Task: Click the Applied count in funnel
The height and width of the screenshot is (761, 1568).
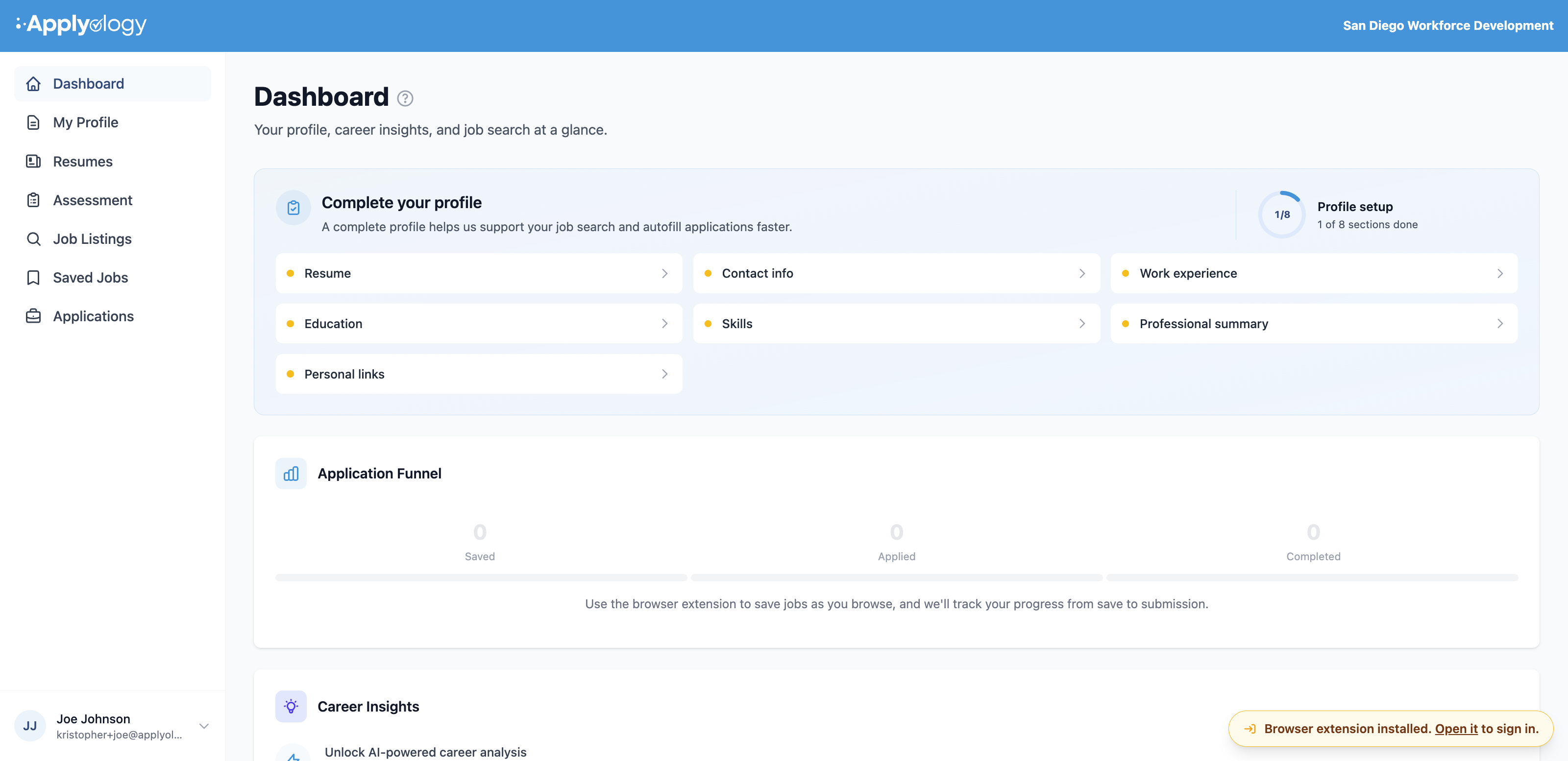Action: point(897,532)
